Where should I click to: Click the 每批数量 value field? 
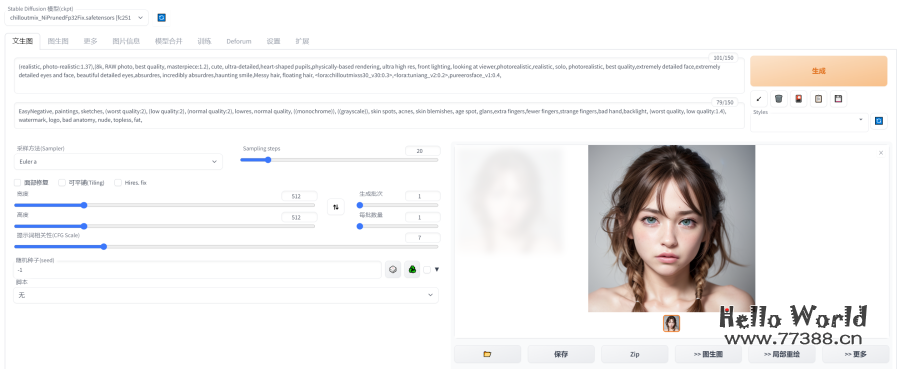tap(422, 217)
